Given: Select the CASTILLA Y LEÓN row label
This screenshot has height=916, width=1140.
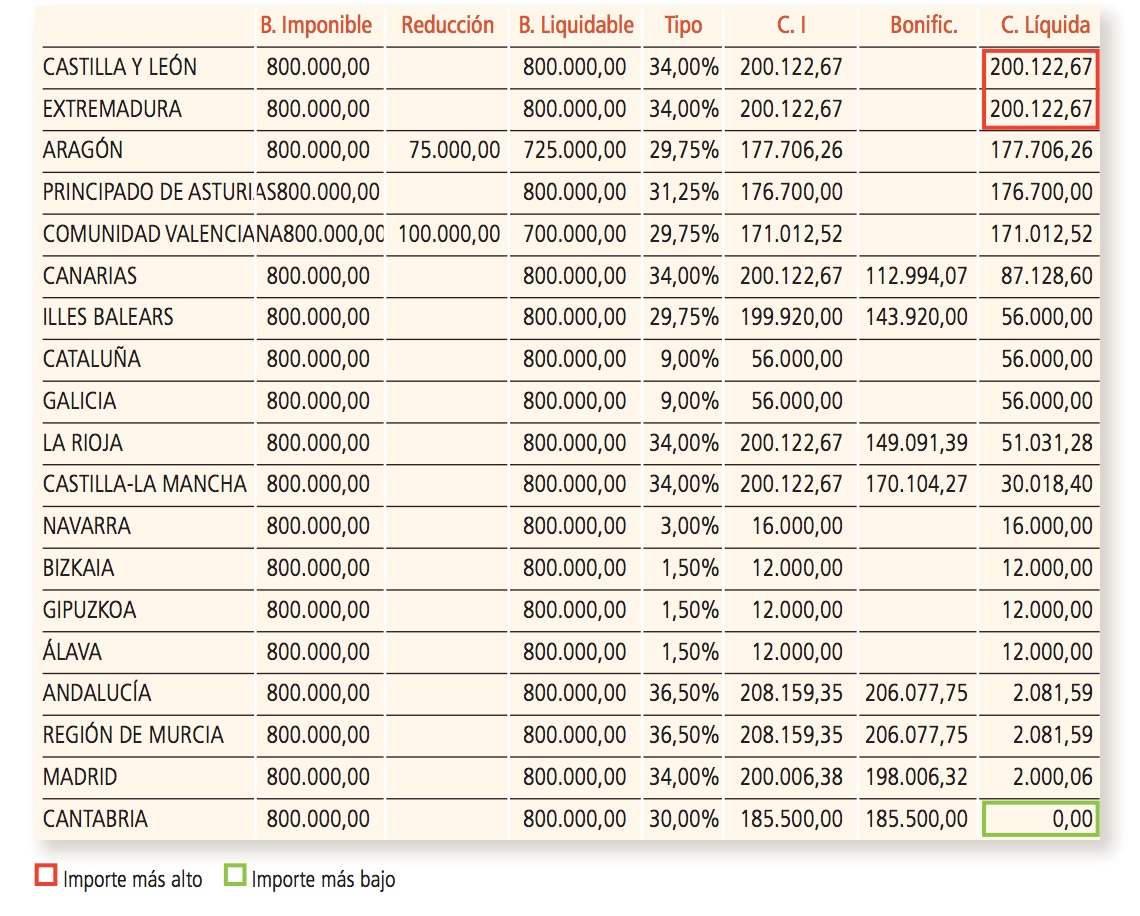Looking at the screenshot, I should tap(120, 67).
